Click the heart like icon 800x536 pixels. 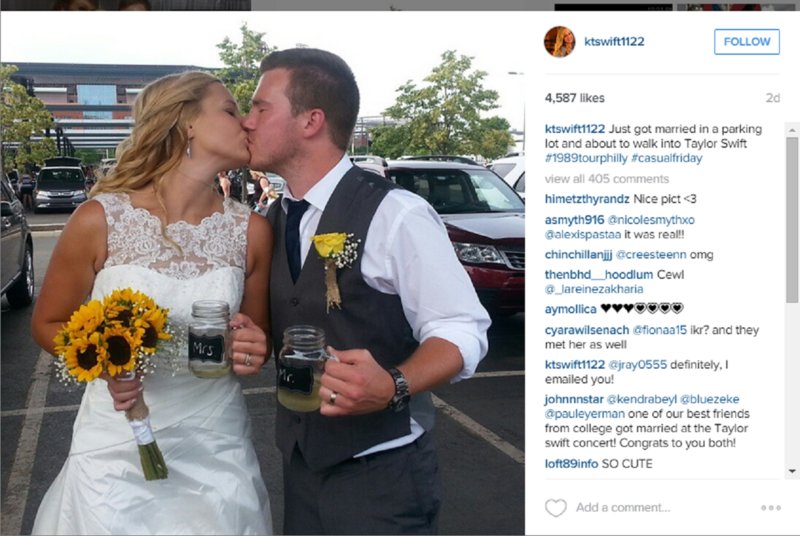tap(555, 508)
